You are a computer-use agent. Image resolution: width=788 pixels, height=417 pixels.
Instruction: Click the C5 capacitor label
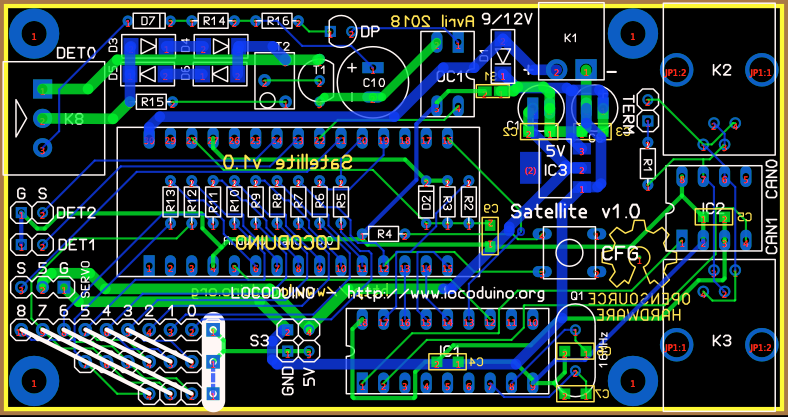(745, 217)
